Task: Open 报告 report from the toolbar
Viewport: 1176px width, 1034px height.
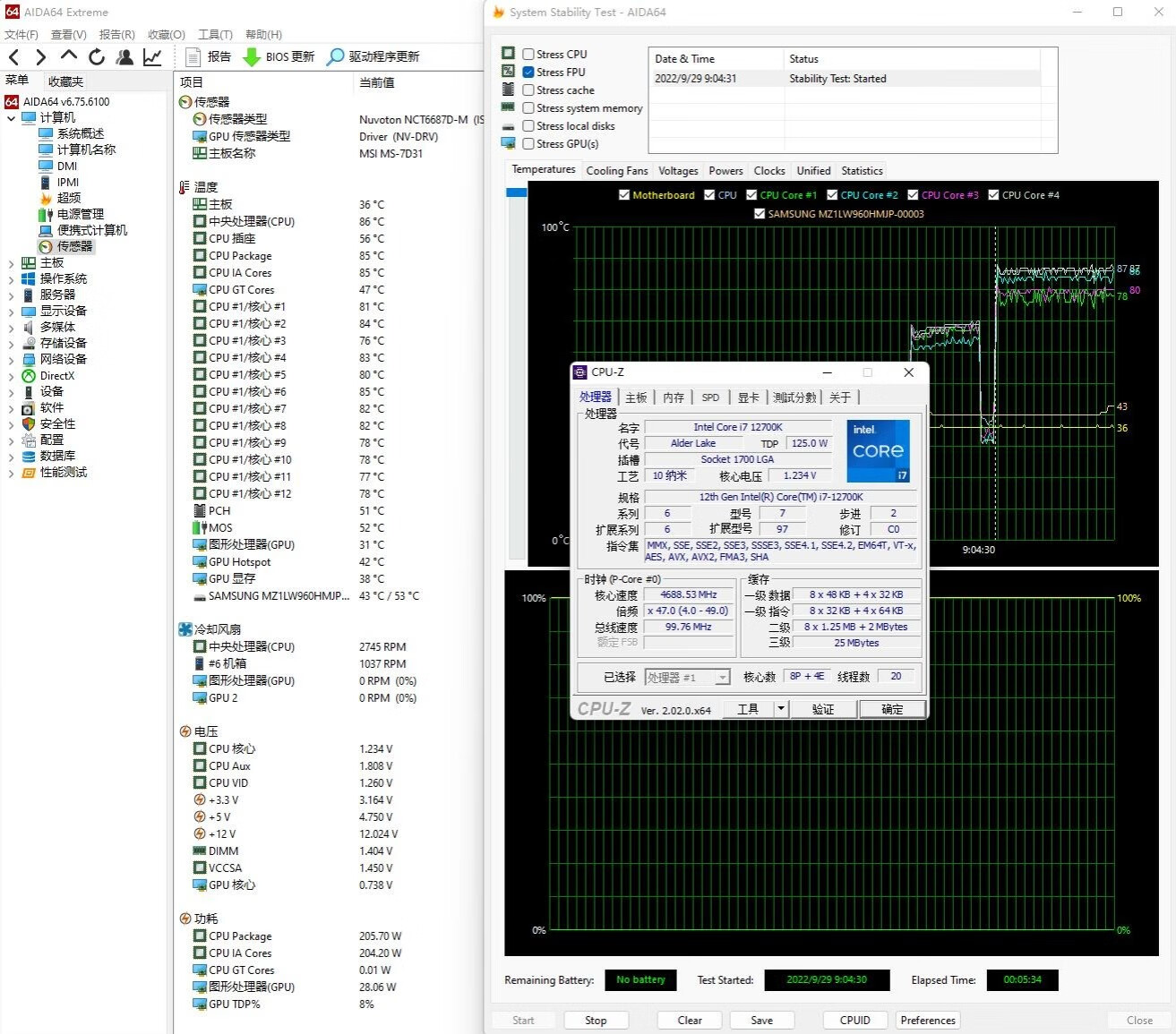Action: coord(208,56)
